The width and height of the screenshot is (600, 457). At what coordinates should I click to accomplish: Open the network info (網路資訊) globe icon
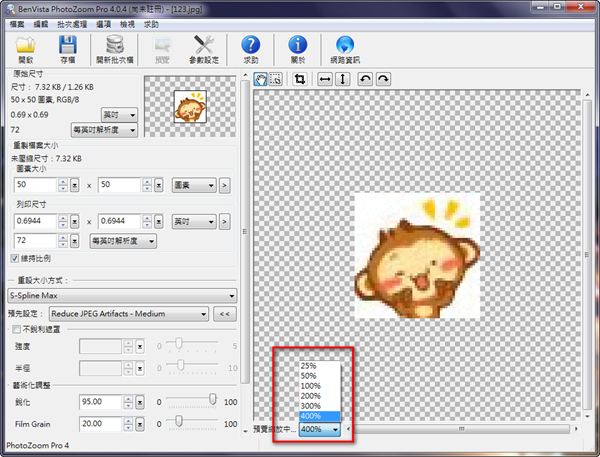pos(346,46)
